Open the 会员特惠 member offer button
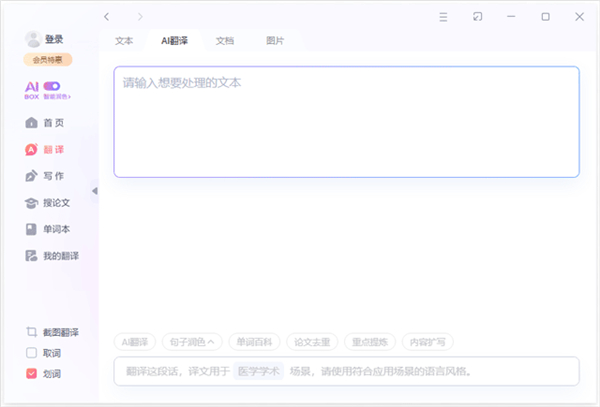 tap(48, 60)
